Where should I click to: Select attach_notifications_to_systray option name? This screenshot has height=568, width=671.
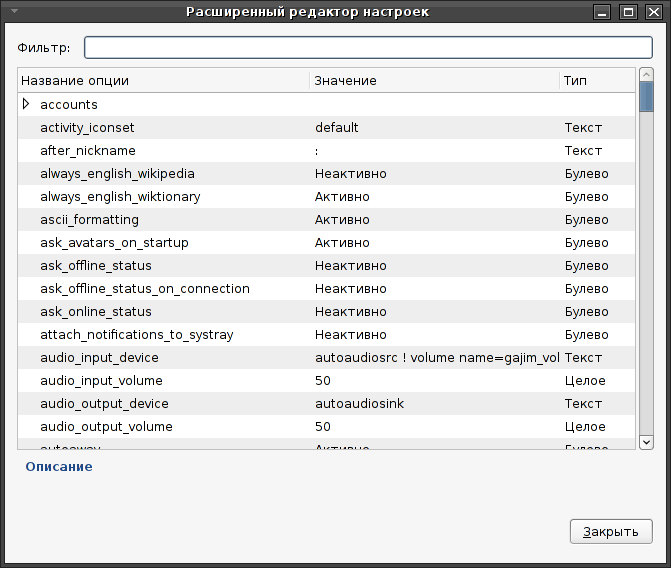click(137, 335)
